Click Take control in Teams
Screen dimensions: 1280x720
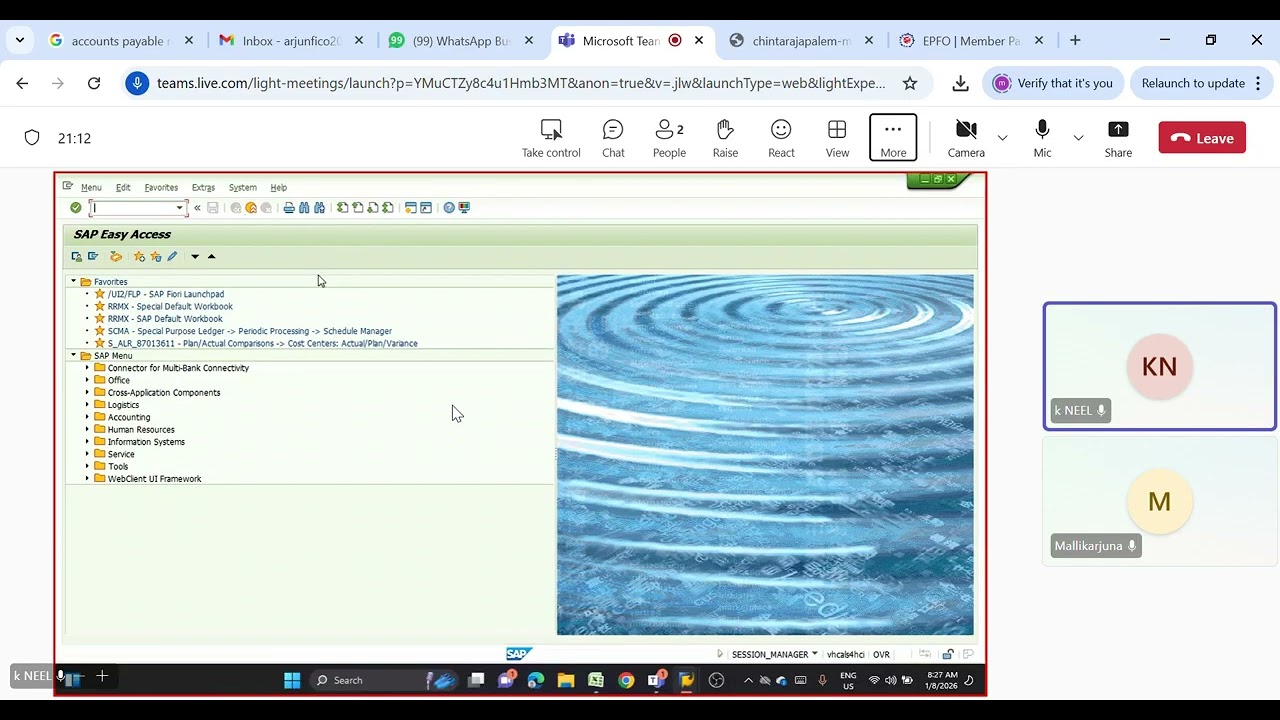551,138
